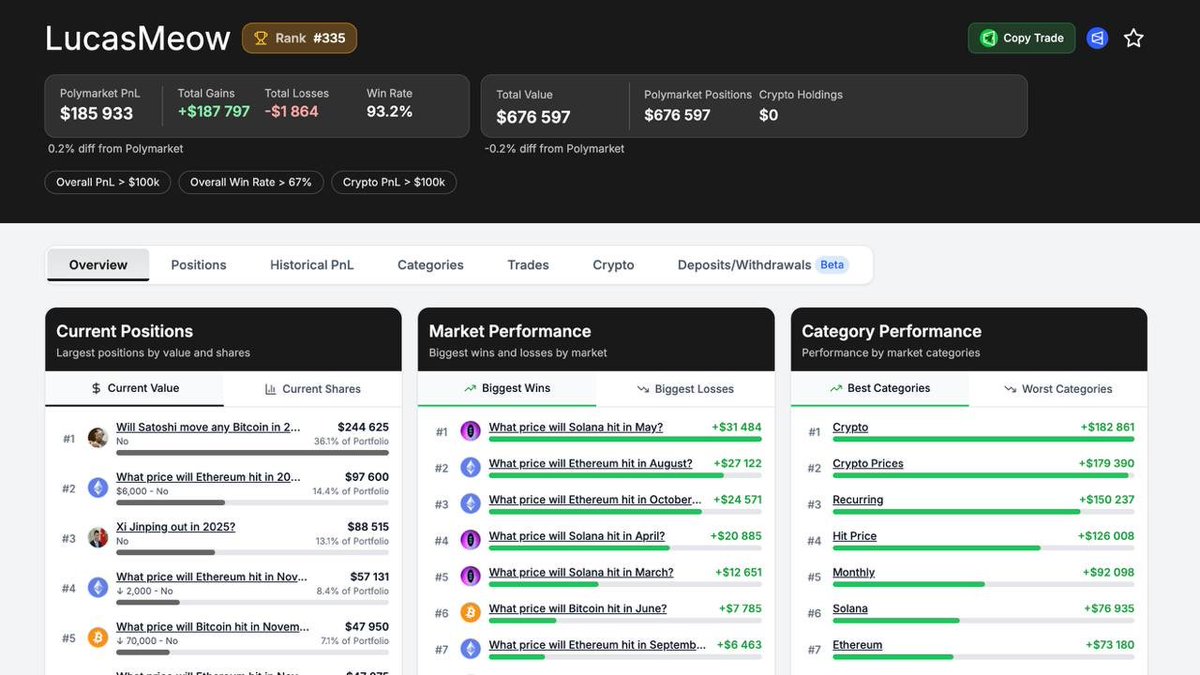Open What price will Bitcoin hit in June
Viewport: 1200px width, 675px height.
pos(578,609)
